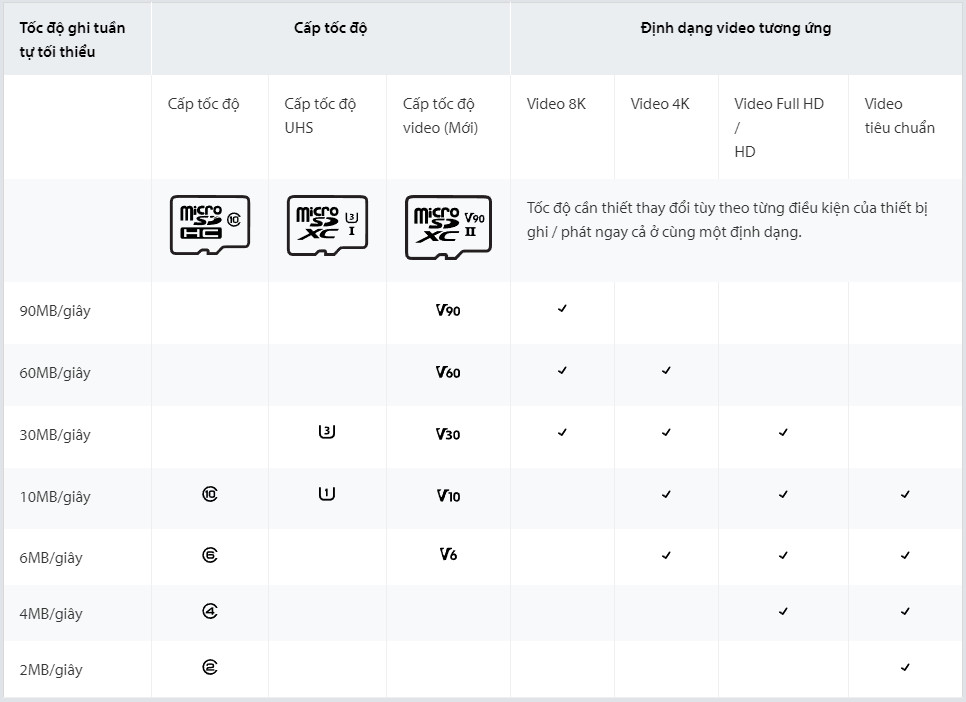Screen dimensions: 966x702
Task: Click the standard video checkmark in the 2MB/giây row
Action: (905, 667)
